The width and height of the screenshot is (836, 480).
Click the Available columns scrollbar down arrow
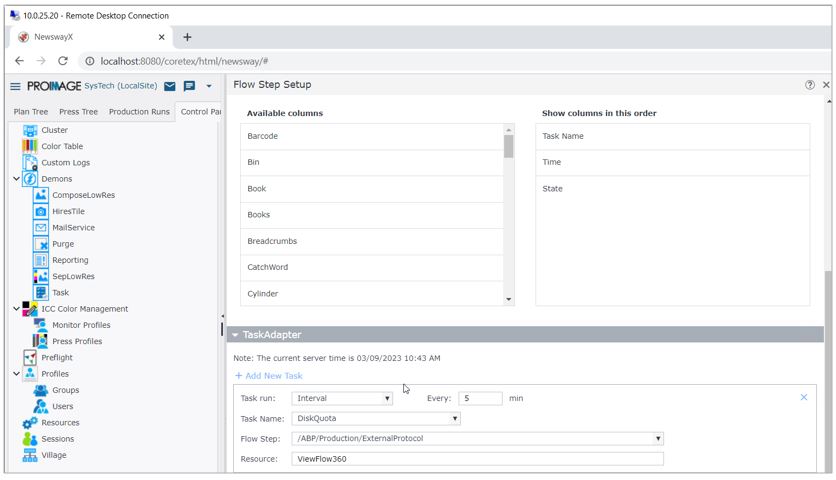508,299
